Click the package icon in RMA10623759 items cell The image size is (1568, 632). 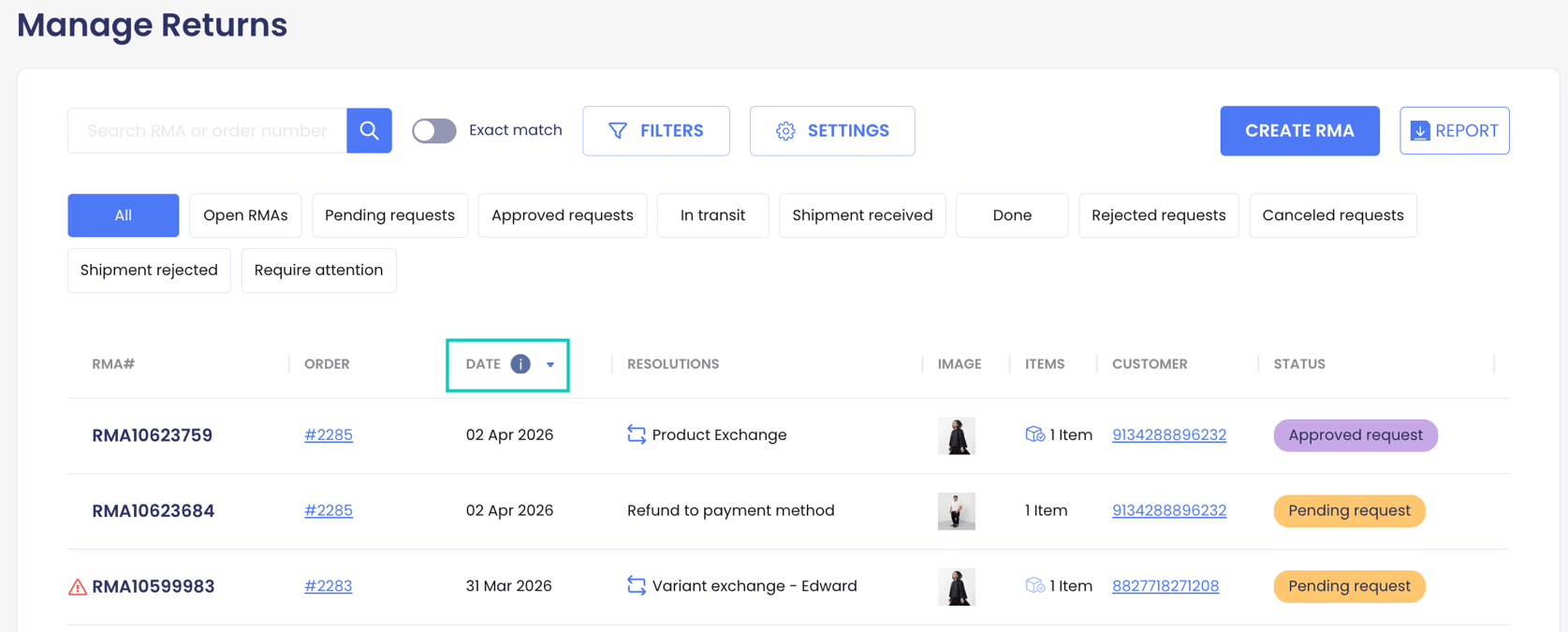pos(1034,434)
